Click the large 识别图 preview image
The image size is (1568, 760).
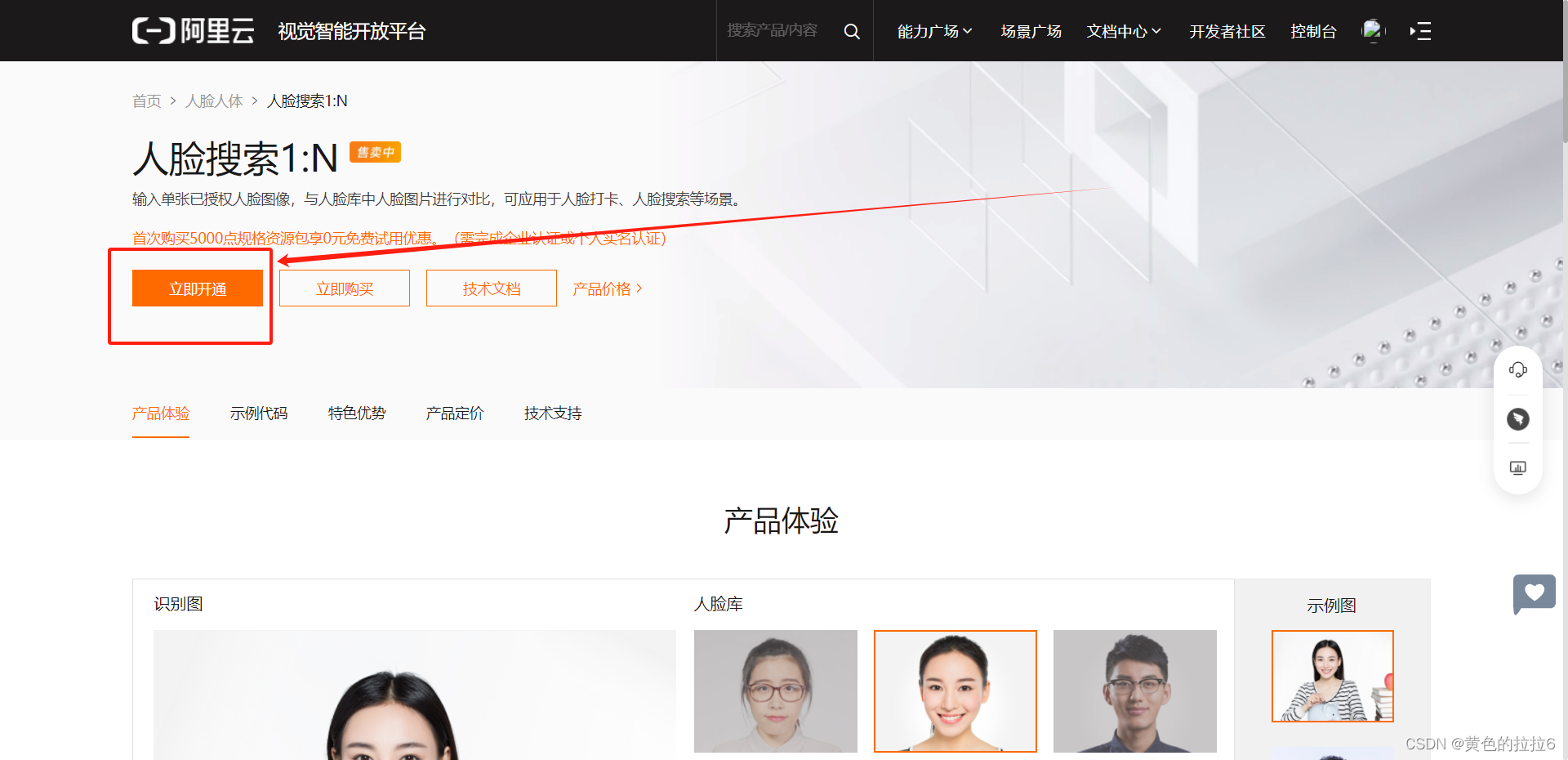pos(415,695)
